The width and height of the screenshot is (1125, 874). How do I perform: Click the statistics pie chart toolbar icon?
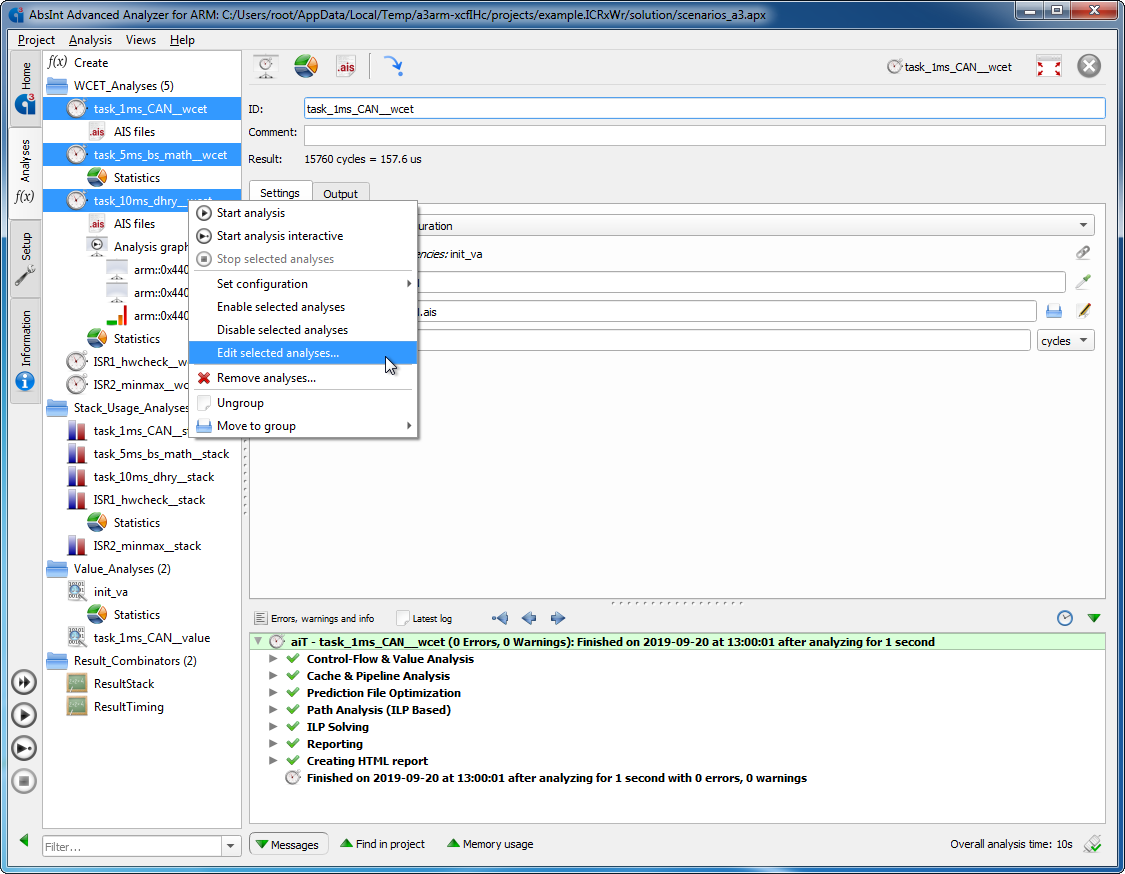306,67
